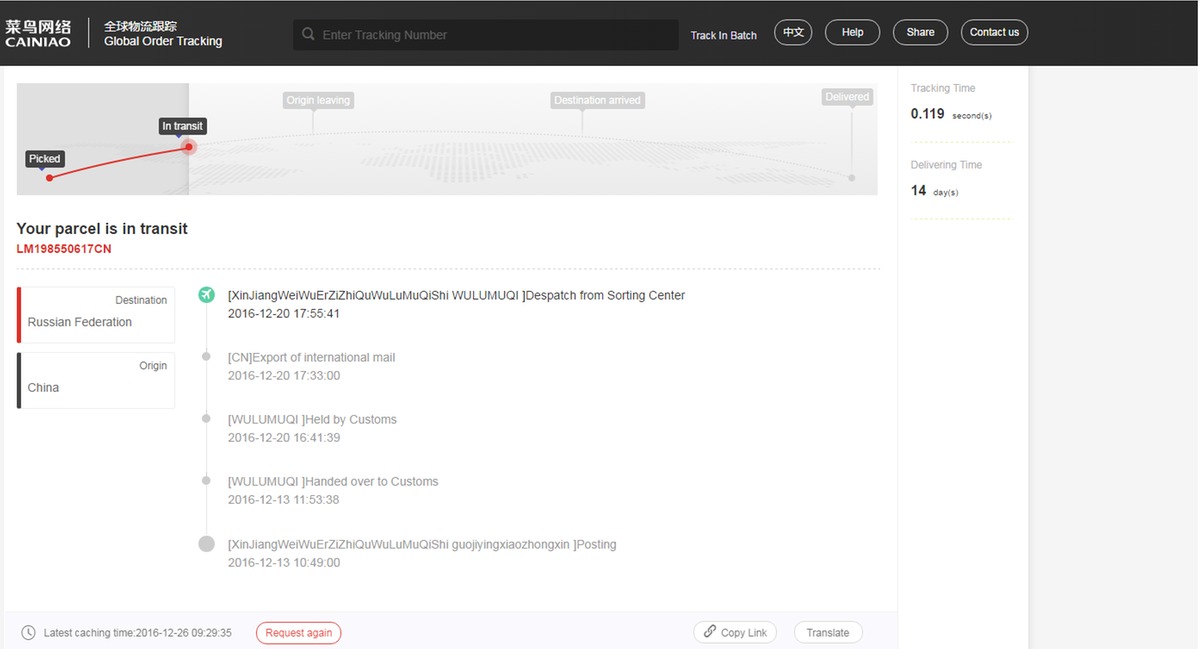1200x649 pixels.
Task: Click the Tracking Time value 0.119
Action: (x=927, y=114)
